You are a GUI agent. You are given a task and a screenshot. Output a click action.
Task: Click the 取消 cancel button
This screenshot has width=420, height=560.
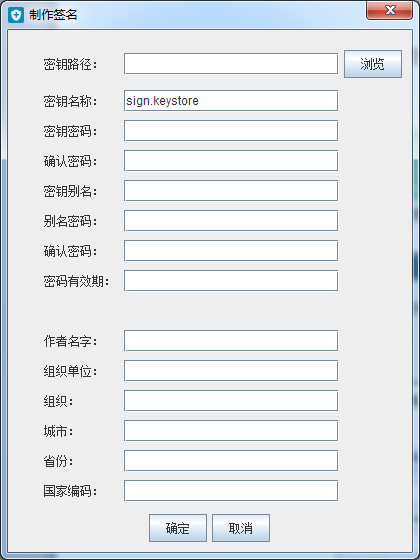pyautogui.click(x=241, y=528)
